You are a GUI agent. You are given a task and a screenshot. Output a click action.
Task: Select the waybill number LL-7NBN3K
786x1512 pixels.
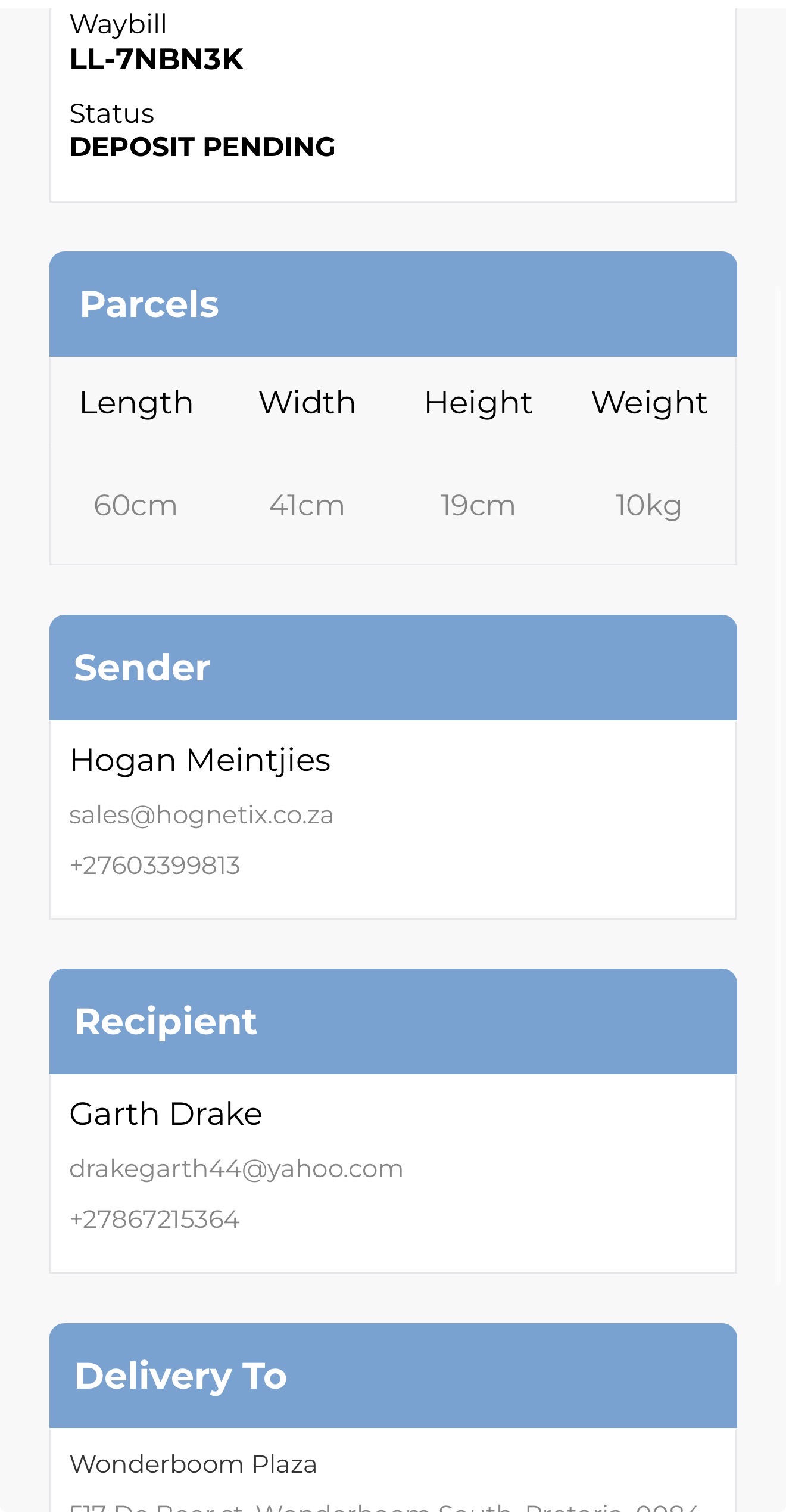click(x=156, y=59)
